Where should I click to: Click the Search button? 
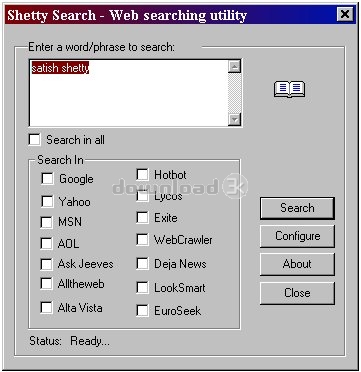coord(297,208)
